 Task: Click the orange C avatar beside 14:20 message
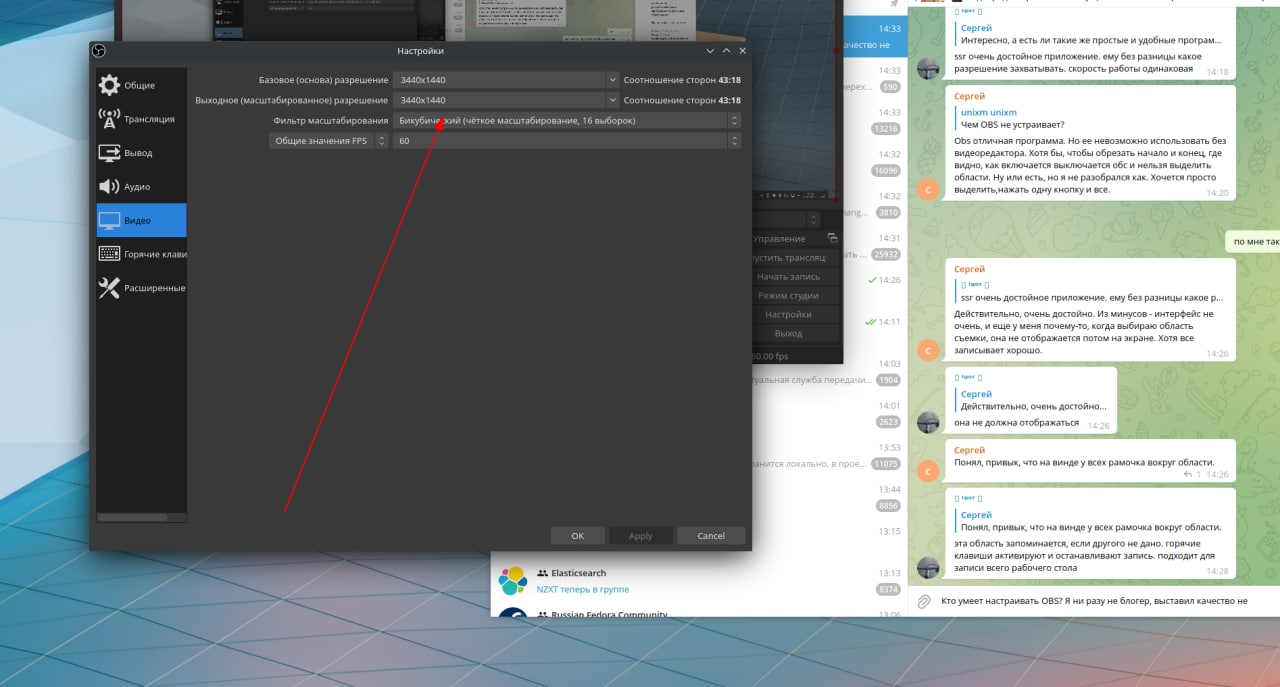click(x=929, y=188)
